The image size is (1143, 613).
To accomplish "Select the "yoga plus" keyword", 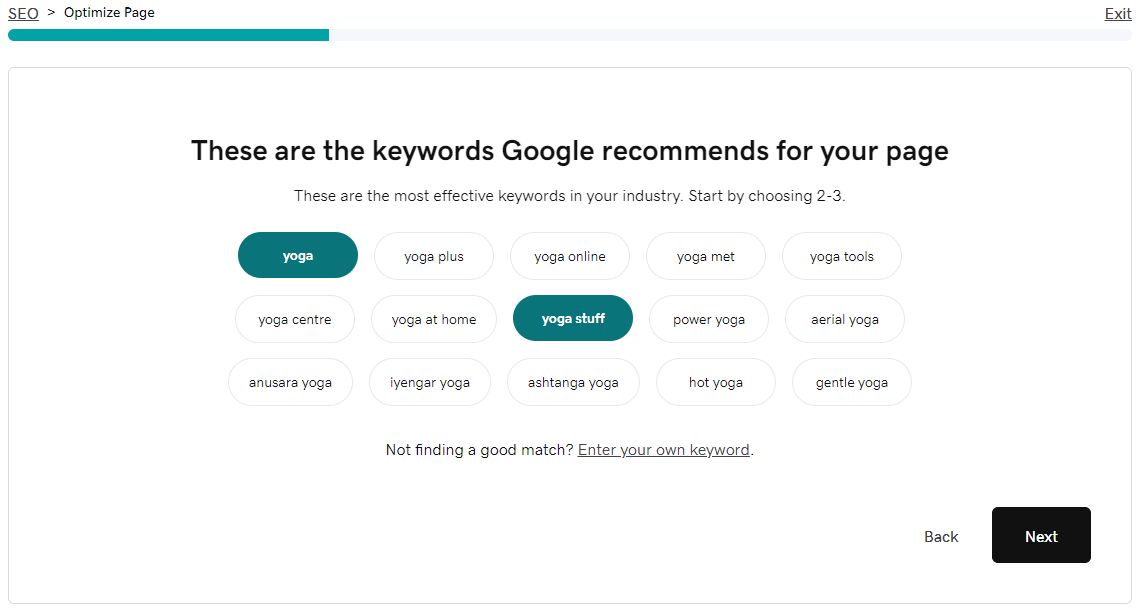I will (x=433, y=255).
